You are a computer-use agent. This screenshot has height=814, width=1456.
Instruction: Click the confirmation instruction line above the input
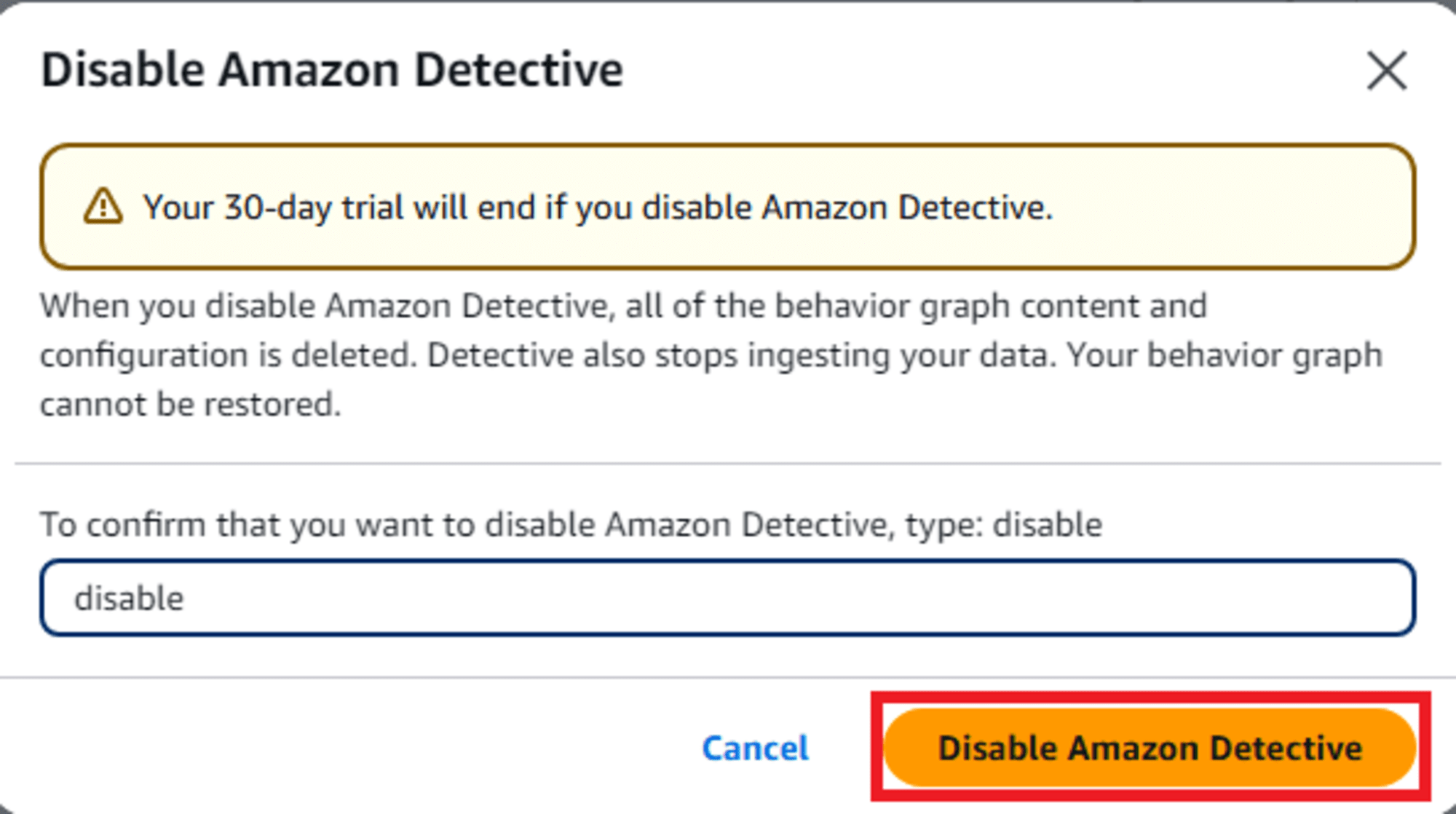571,522
